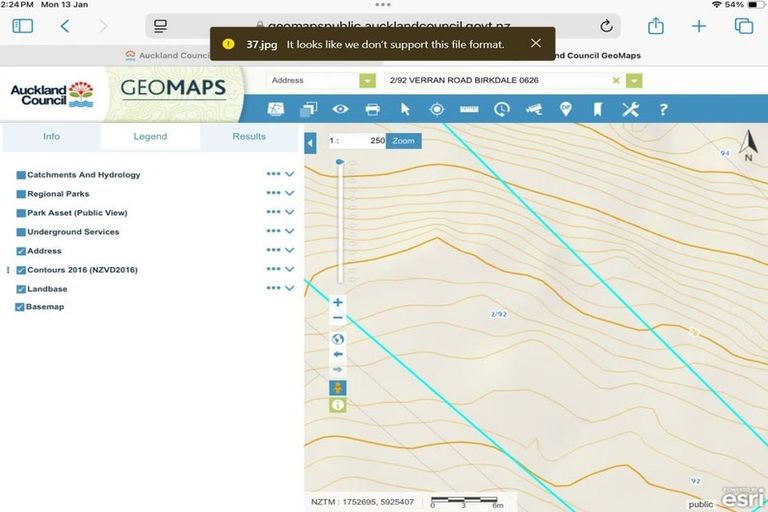Click the help question mark icon
Screen dimensions: 768x512
662,109
